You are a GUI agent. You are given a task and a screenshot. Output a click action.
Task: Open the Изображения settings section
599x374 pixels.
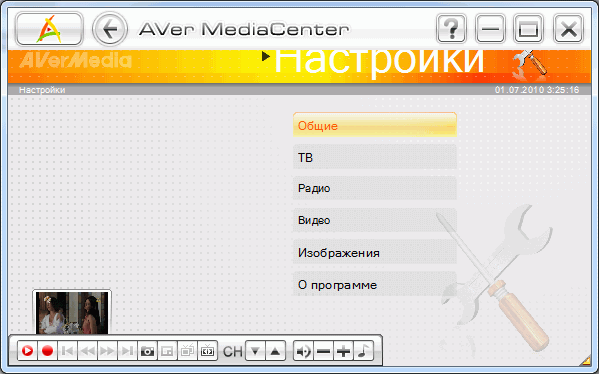click(375, 252)
